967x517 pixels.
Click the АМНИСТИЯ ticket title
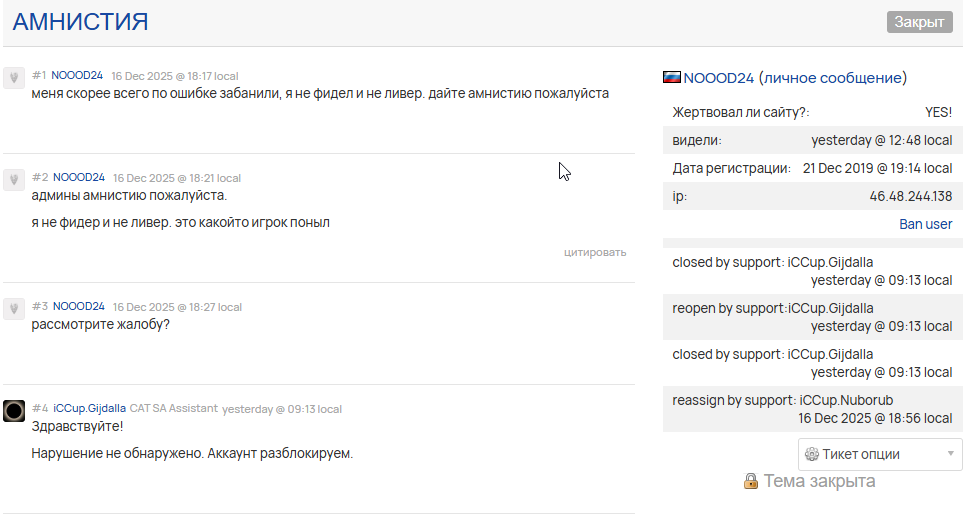80,22
